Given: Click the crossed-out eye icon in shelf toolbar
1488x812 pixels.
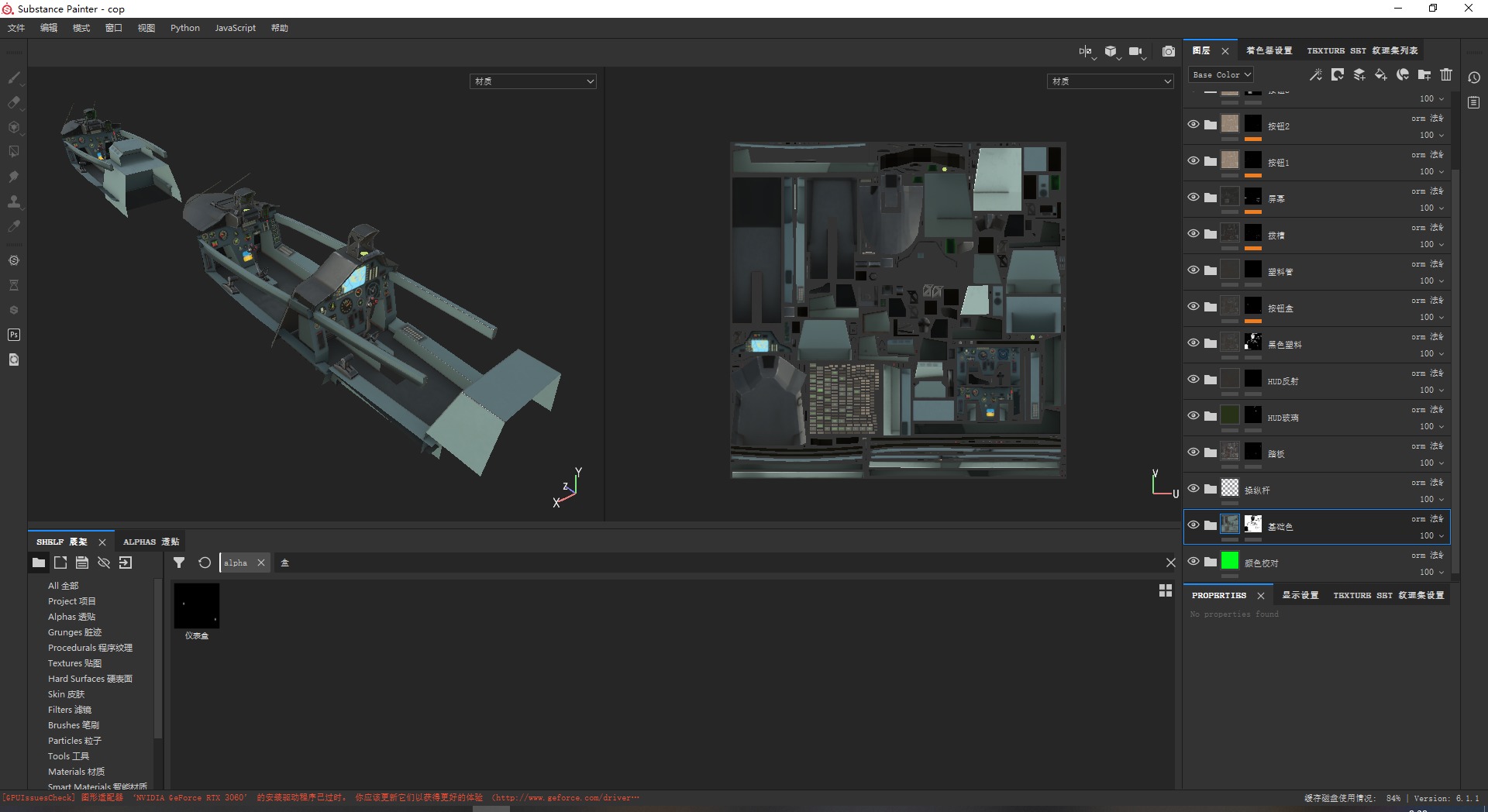Looking at the screenshot, I should pyautogui.click(x=104, y=563).
